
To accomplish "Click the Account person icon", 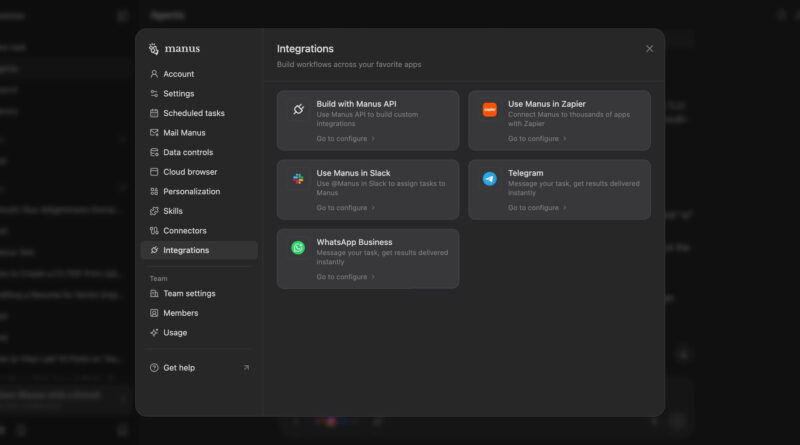I will pyautogui.click(x=154, y=74).
